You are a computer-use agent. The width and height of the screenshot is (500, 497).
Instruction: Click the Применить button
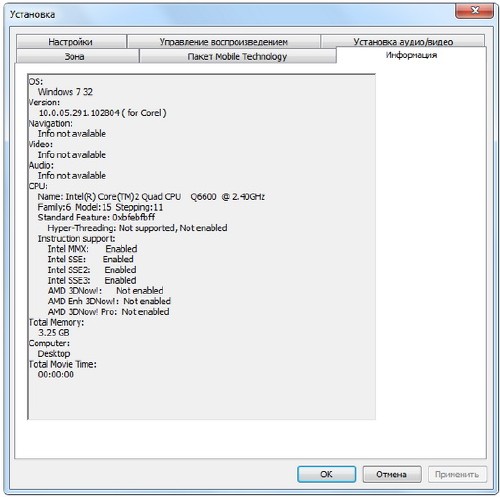(x=457, y=474)
